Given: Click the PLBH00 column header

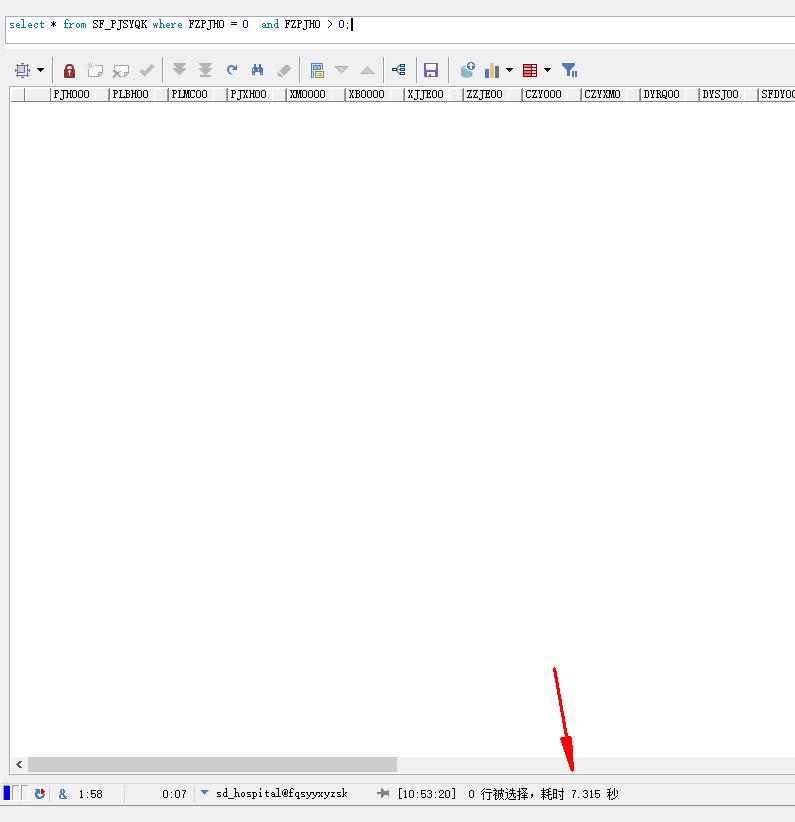Looking at the screenshot, I should 138,94.
